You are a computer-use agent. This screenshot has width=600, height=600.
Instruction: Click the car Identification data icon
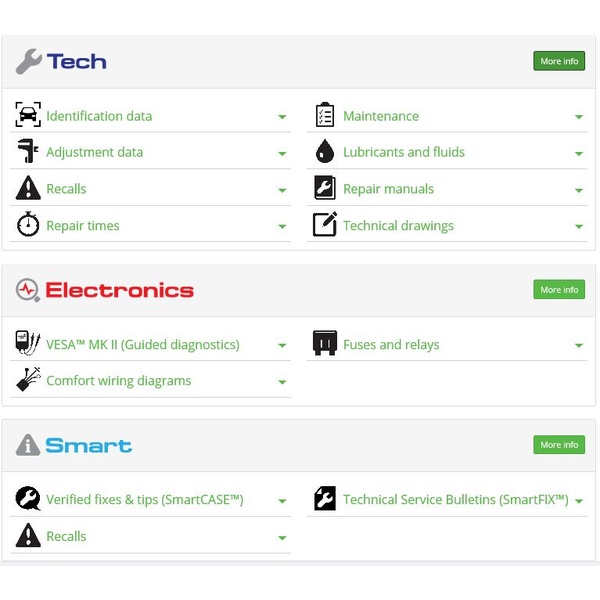pyautogui.click(x=28, y=114)
